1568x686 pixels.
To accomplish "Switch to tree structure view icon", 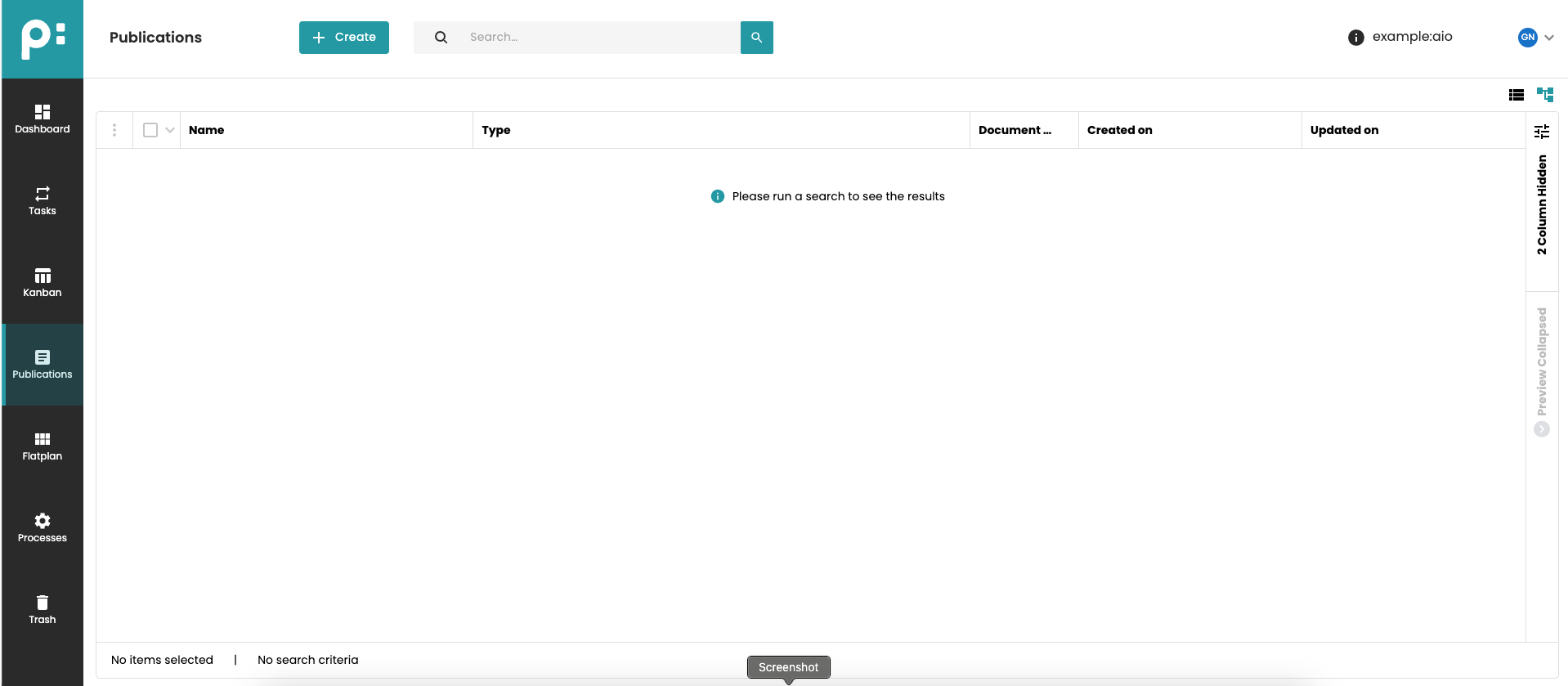I will click(x=1544, y=95).
